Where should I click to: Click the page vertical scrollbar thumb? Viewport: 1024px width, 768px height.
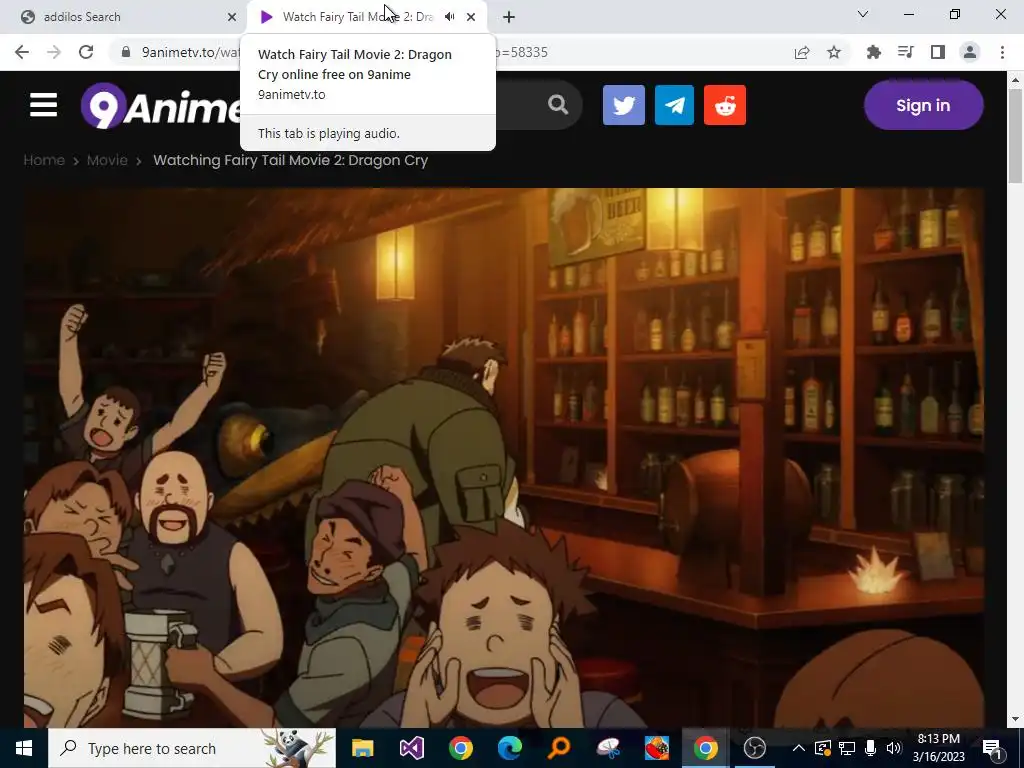click(1015, 136)
